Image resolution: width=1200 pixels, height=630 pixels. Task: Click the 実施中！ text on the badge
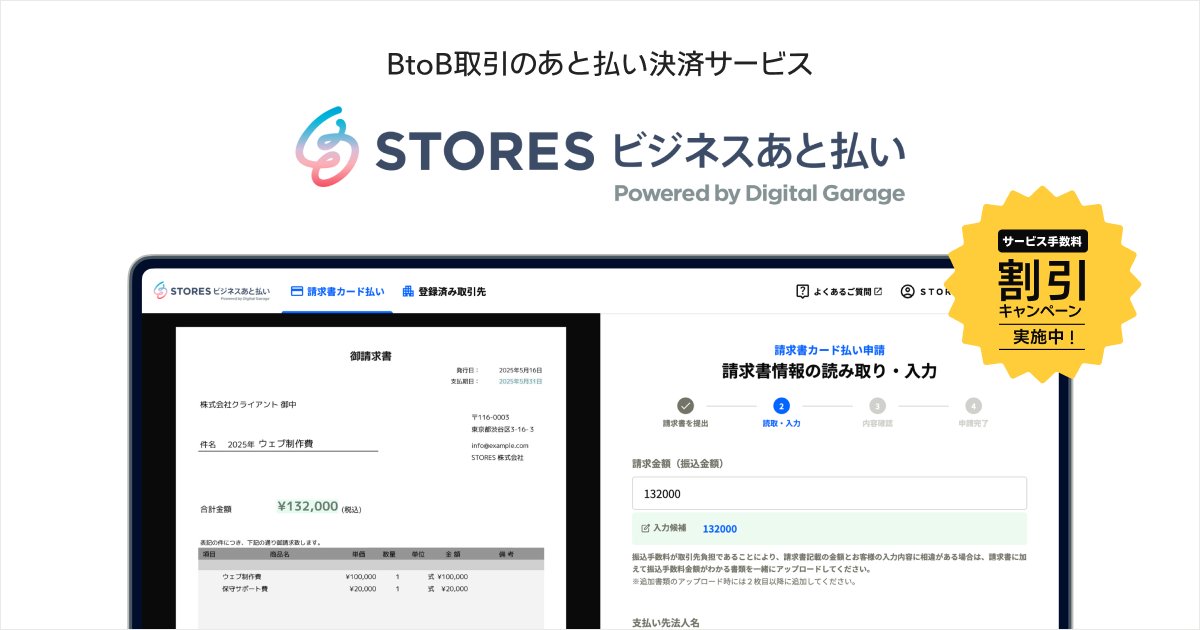pos(1042,337)
